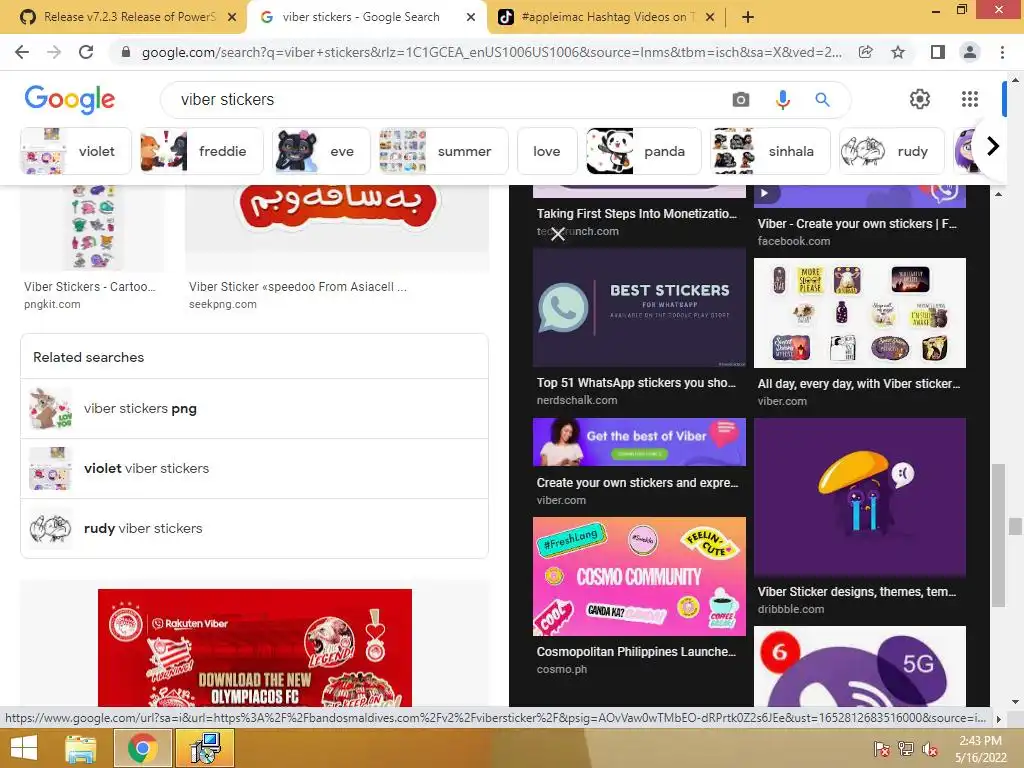Screen dimensions: 1024x768
Task: Close the Release v7.2.3 tab
Action: (x=232, y=18)
